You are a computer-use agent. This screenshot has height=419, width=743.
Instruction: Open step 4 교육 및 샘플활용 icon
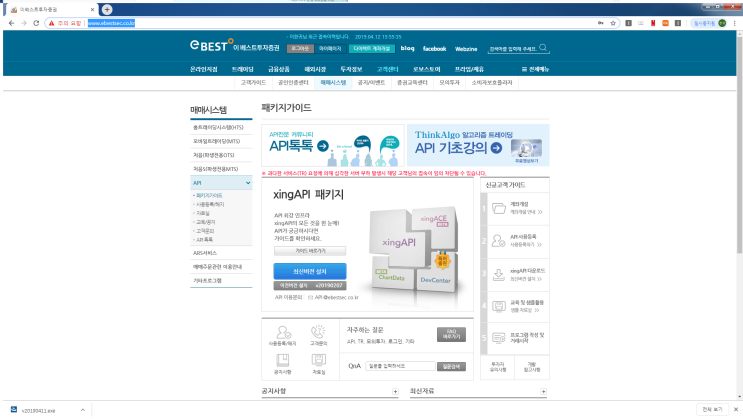498,306
